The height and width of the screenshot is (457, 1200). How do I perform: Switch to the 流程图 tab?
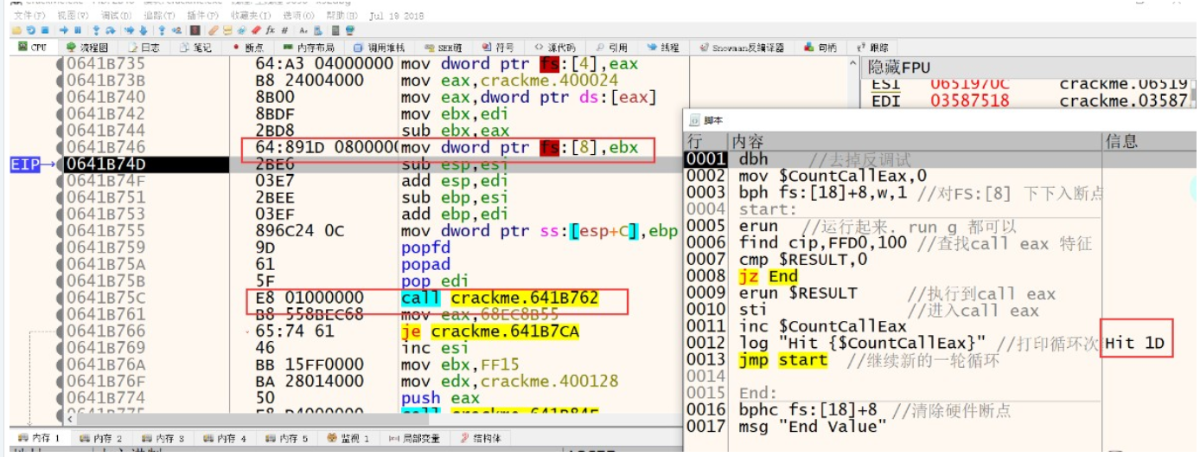(87, 47)
